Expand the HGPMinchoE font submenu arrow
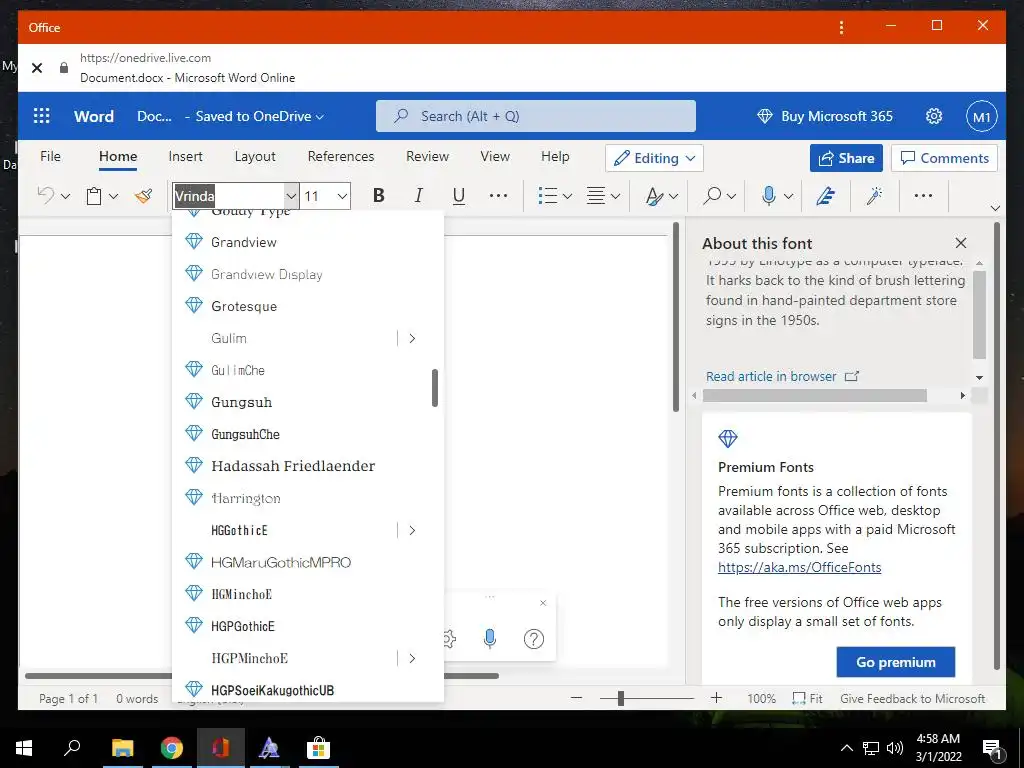Viewport: 1024px width, 768px height. tap(412, 658)
